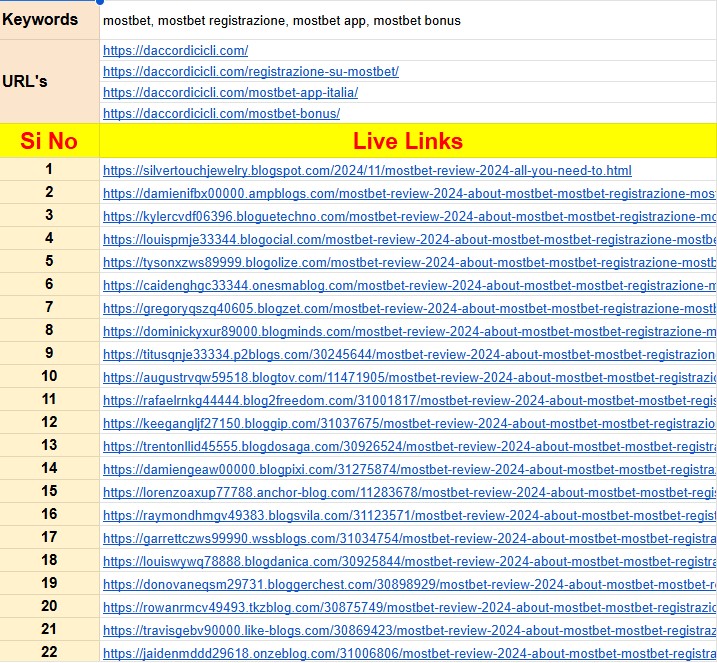Select the Si No header cell

(x=49, y=140)
